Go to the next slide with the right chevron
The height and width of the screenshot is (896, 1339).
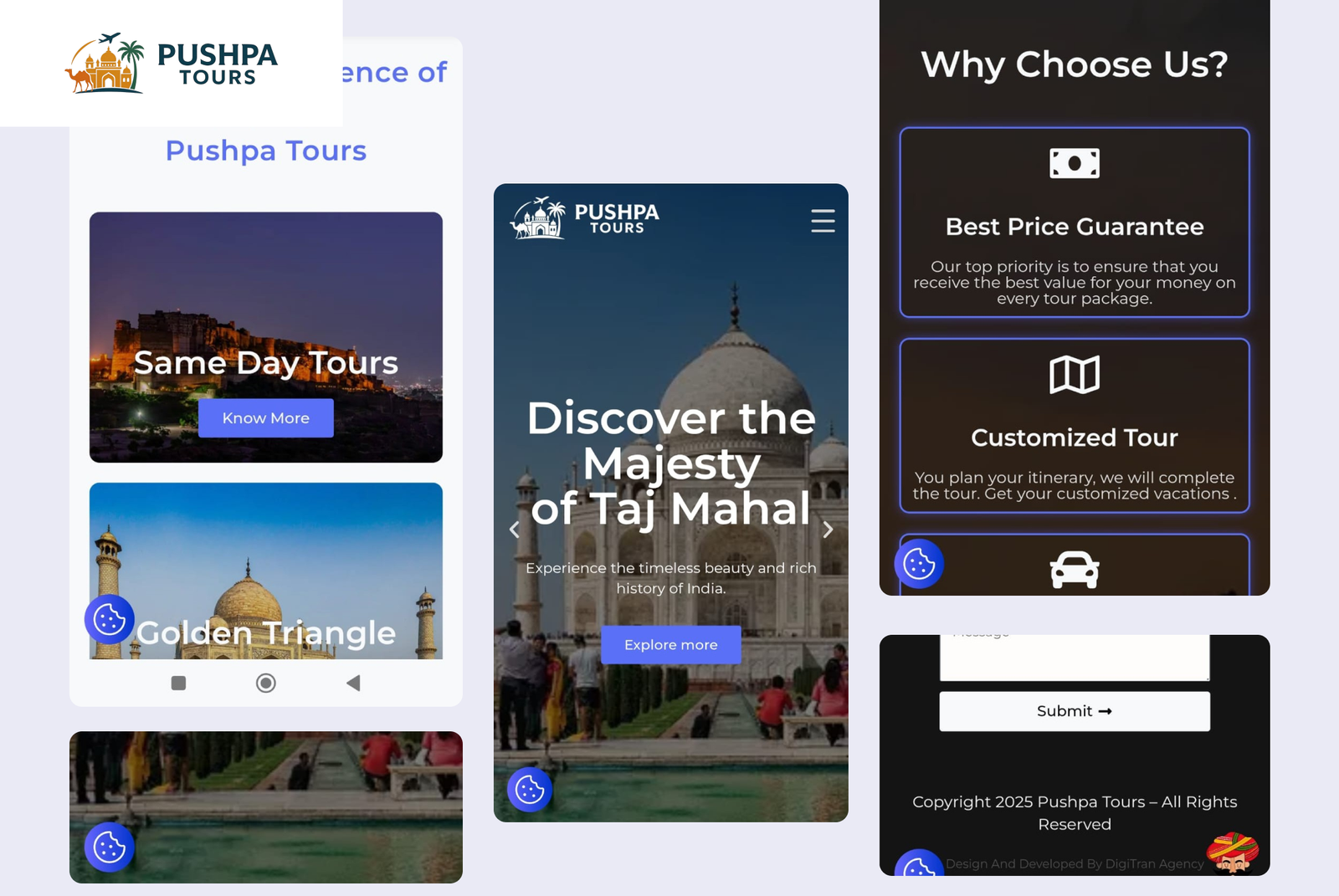pos(828,530)
